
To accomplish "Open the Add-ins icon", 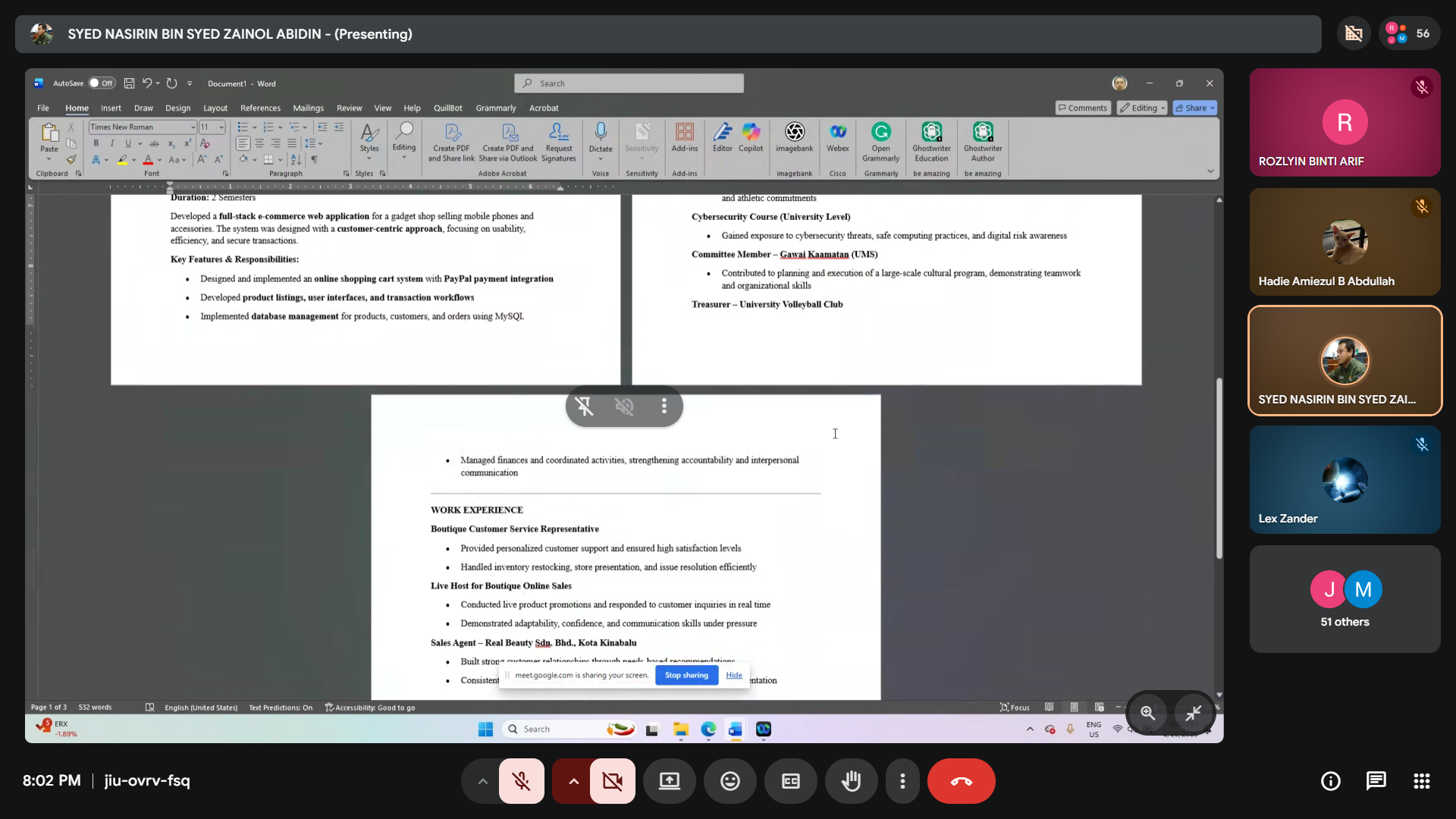I will (685, 137).
